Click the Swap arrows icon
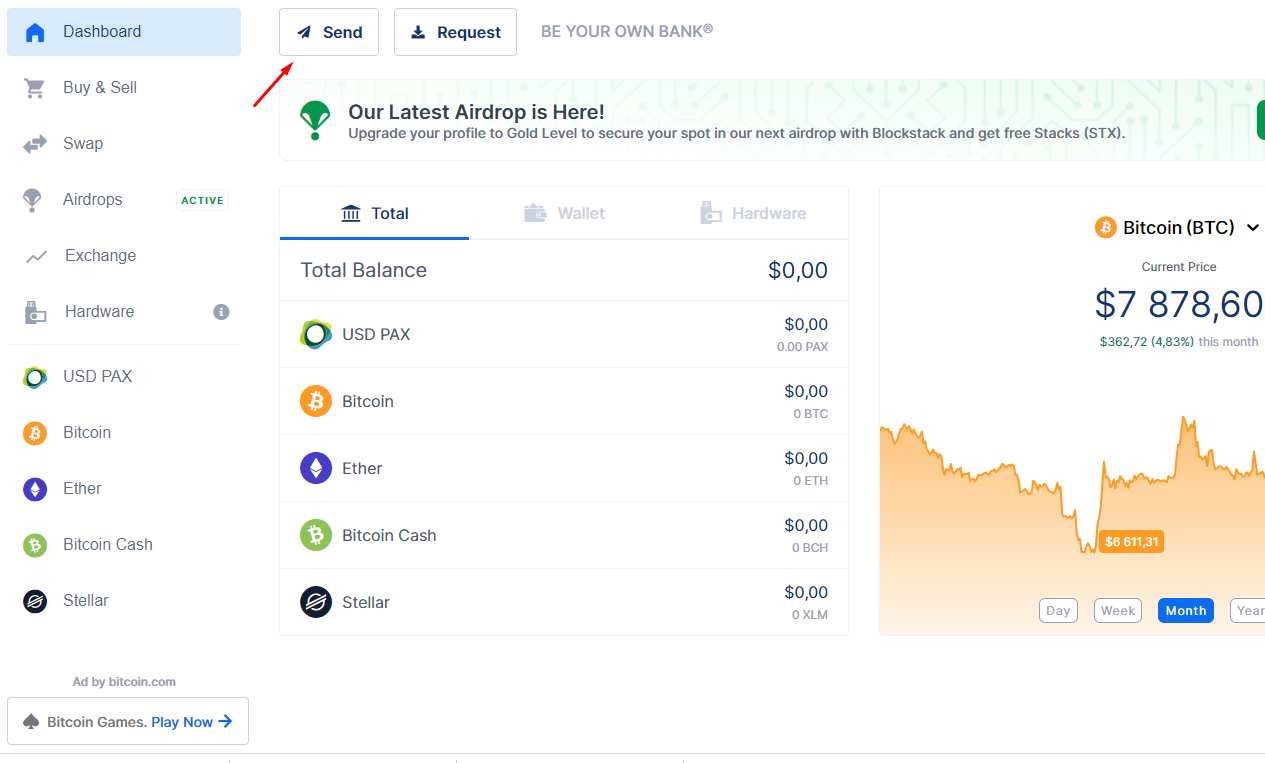 (35, 144)
